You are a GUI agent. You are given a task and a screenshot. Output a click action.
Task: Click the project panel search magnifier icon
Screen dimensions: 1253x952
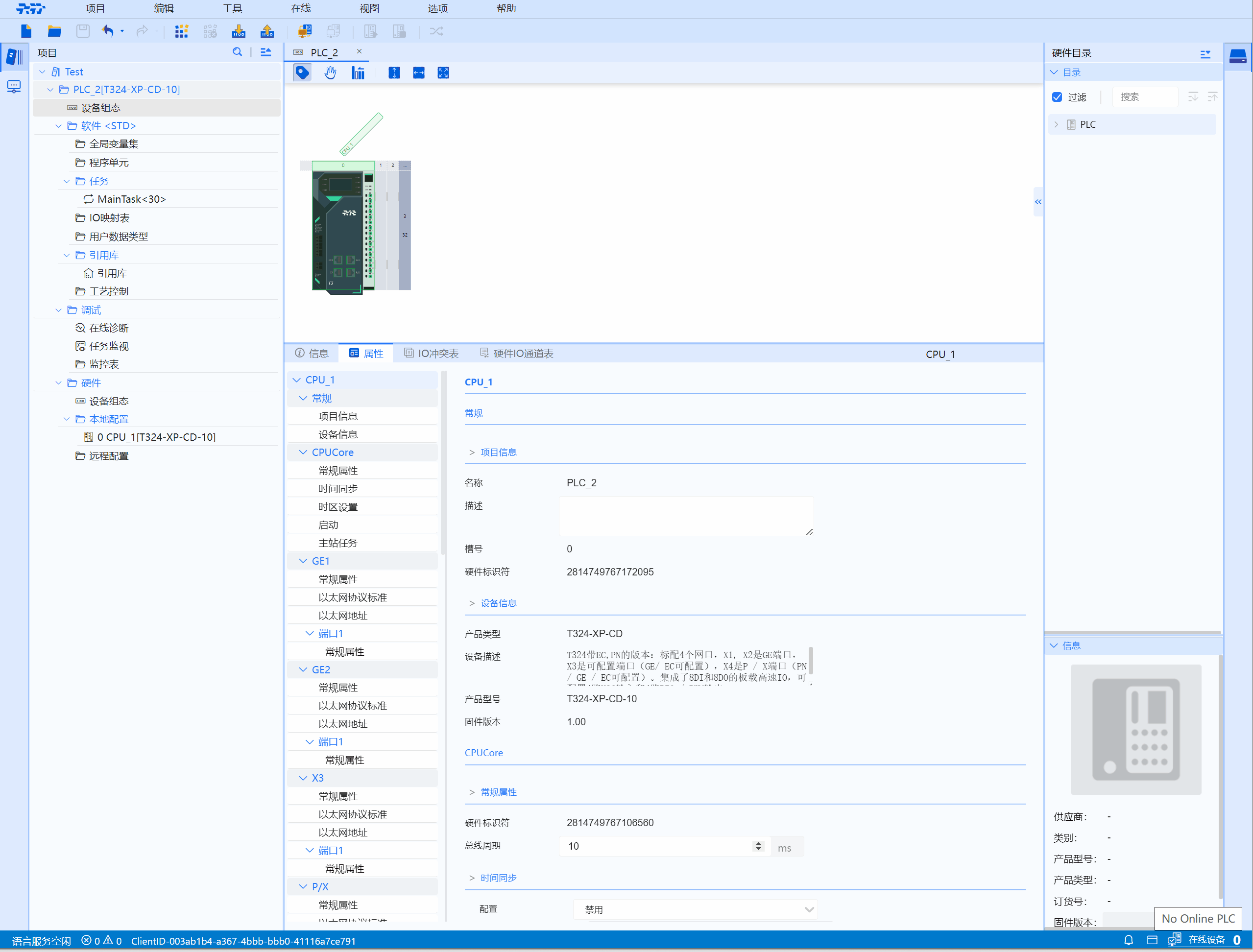(x=237, y=52)
